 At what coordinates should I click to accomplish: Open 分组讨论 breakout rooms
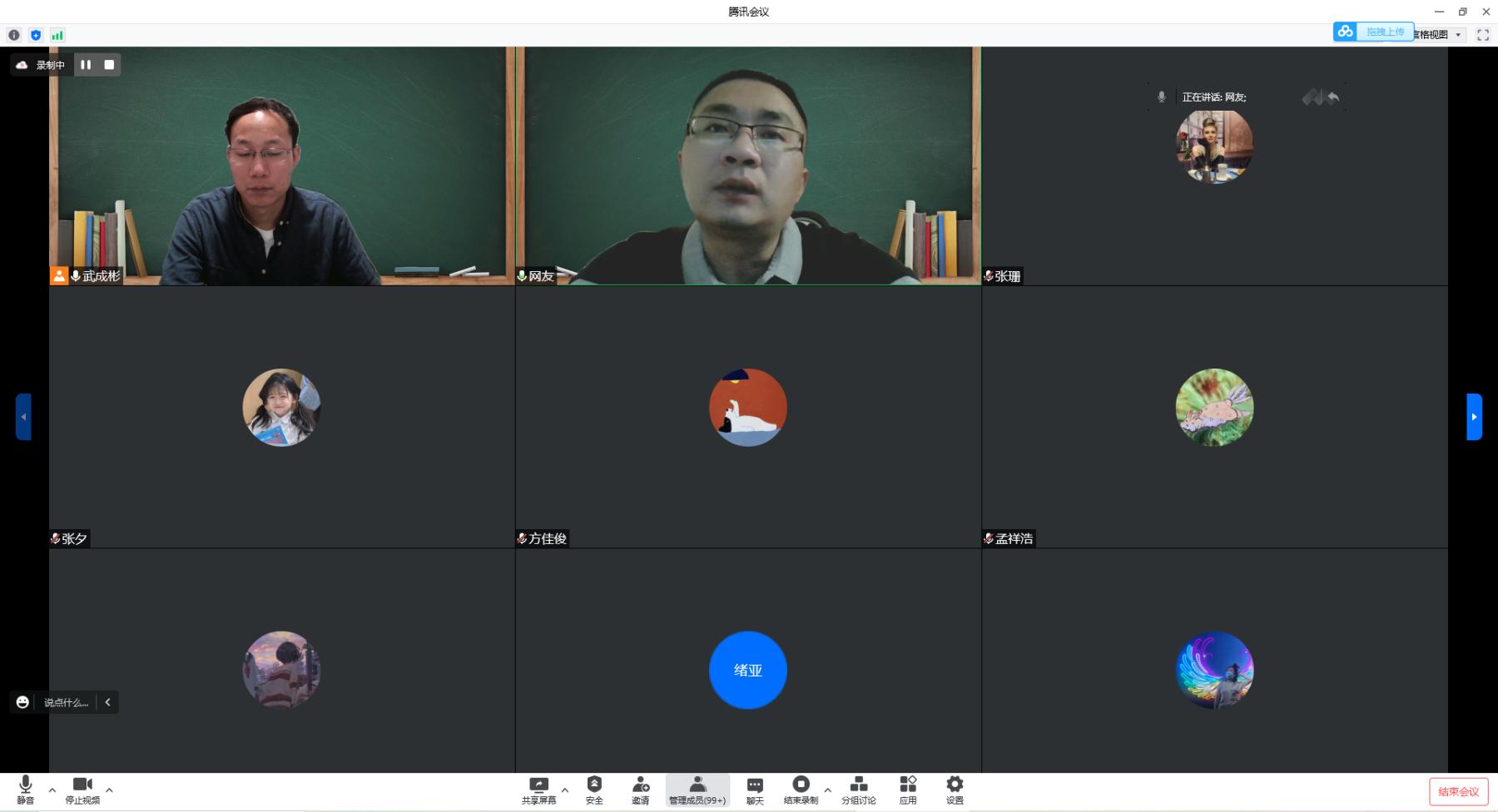[858, 790]
